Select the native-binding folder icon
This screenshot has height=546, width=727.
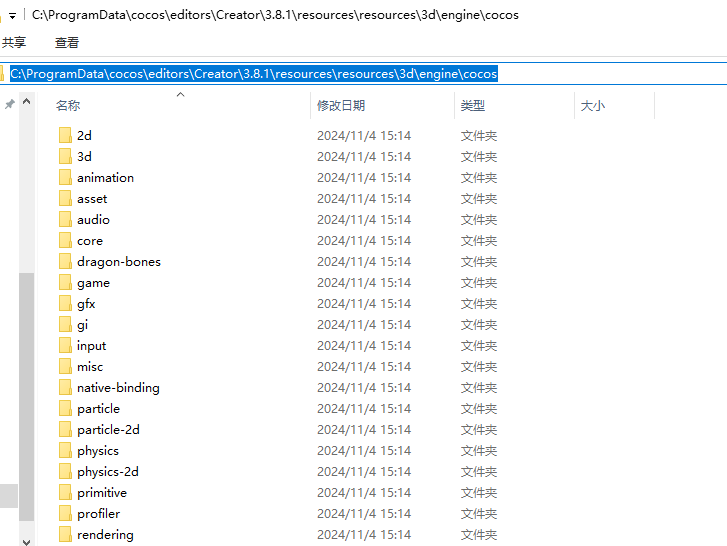click(x=65, y=387)
